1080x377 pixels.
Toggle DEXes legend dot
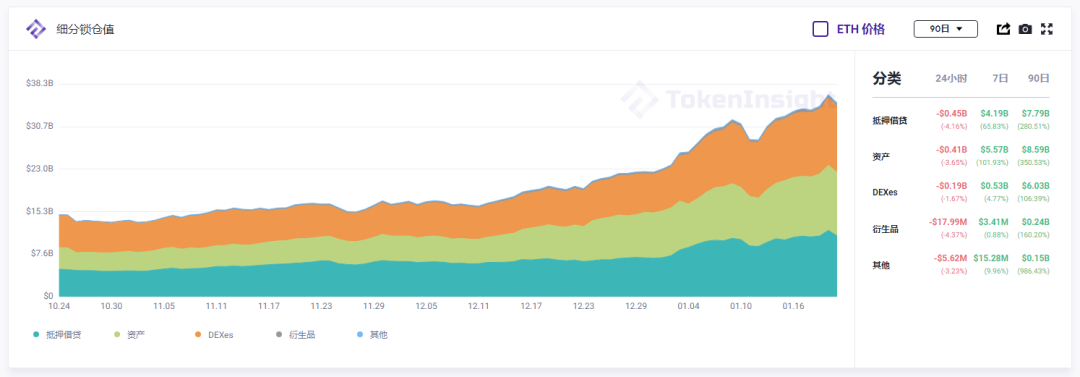[198, 335]
